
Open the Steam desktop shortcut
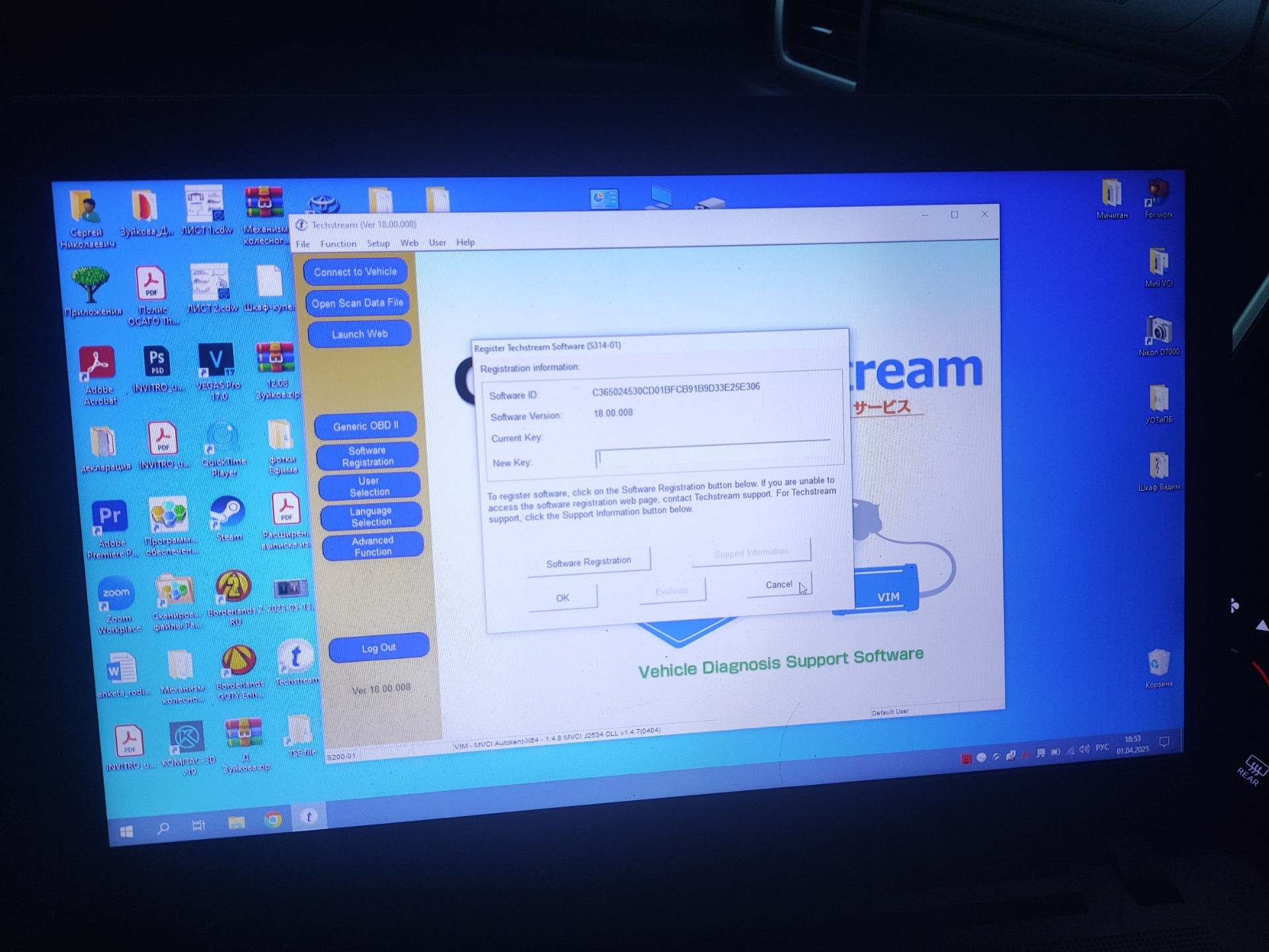pos(227,514)
